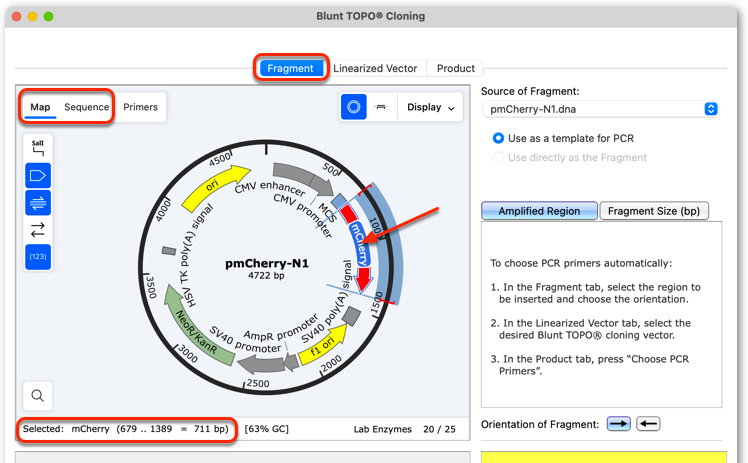Switch to the Fragment tab
Image resolution: width=748 pixels, height=463 pixels.
290,68
